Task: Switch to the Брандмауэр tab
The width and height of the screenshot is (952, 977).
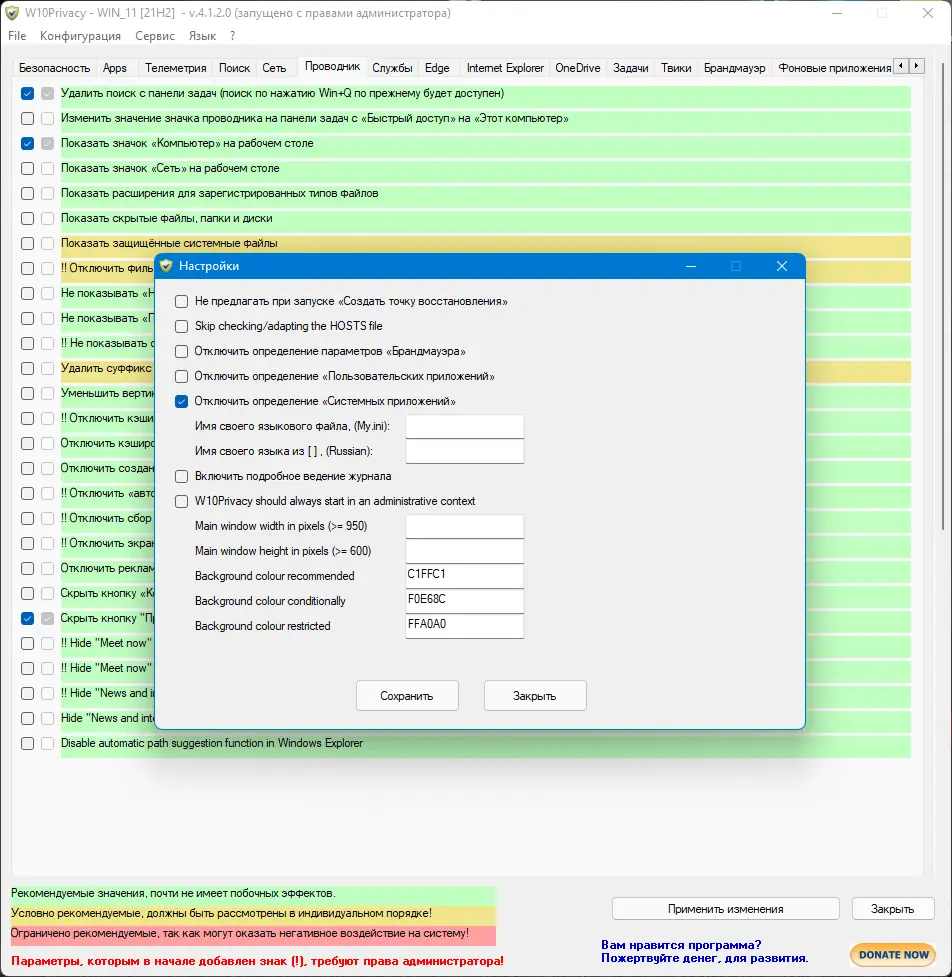Action: (735, 68)
